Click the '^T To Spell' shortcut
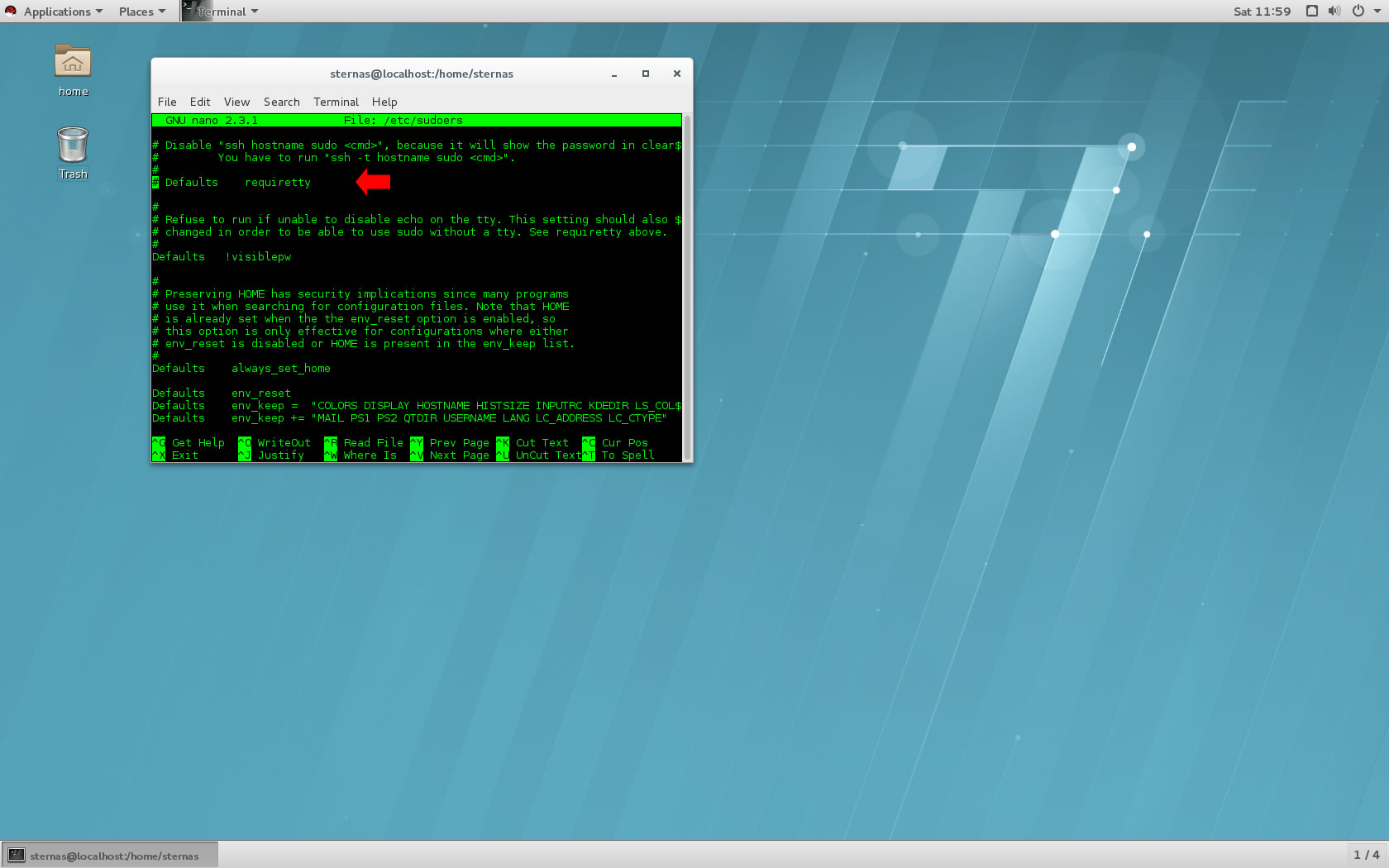Viewport: 1389px width, 868px height. 618,455
